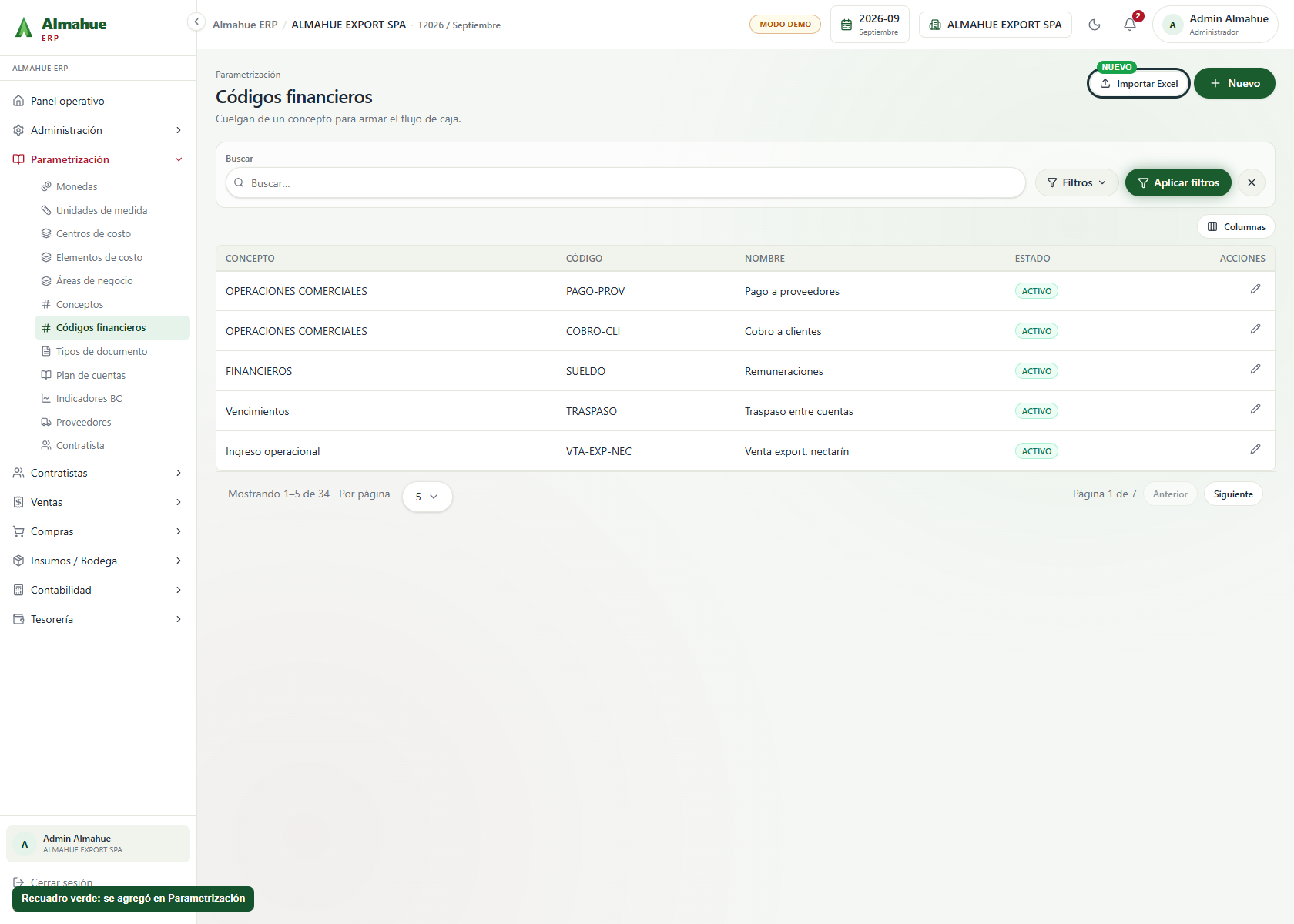Expand the Contratistas sidebar section

click(x=98, y=473)
